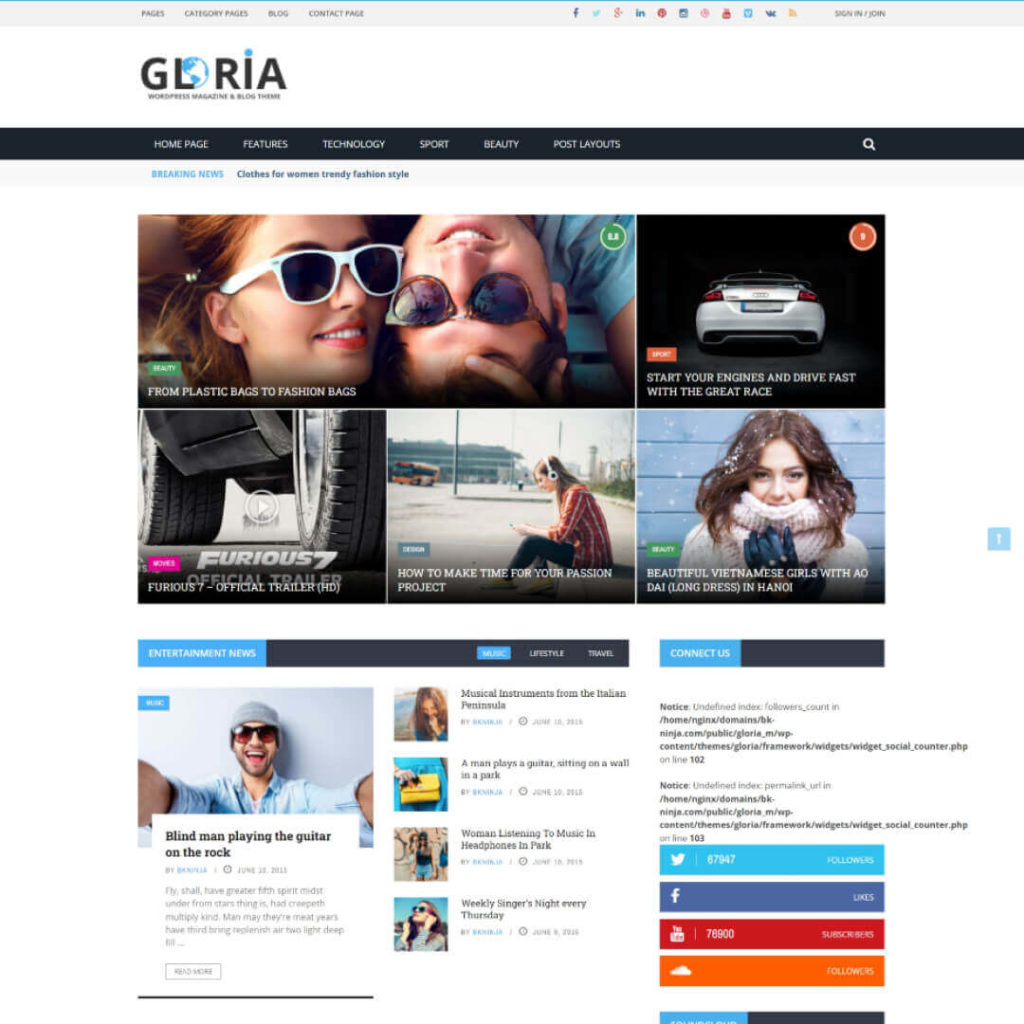
Task: Click the orange 9 score badge on car post
Action: point(862,236)
